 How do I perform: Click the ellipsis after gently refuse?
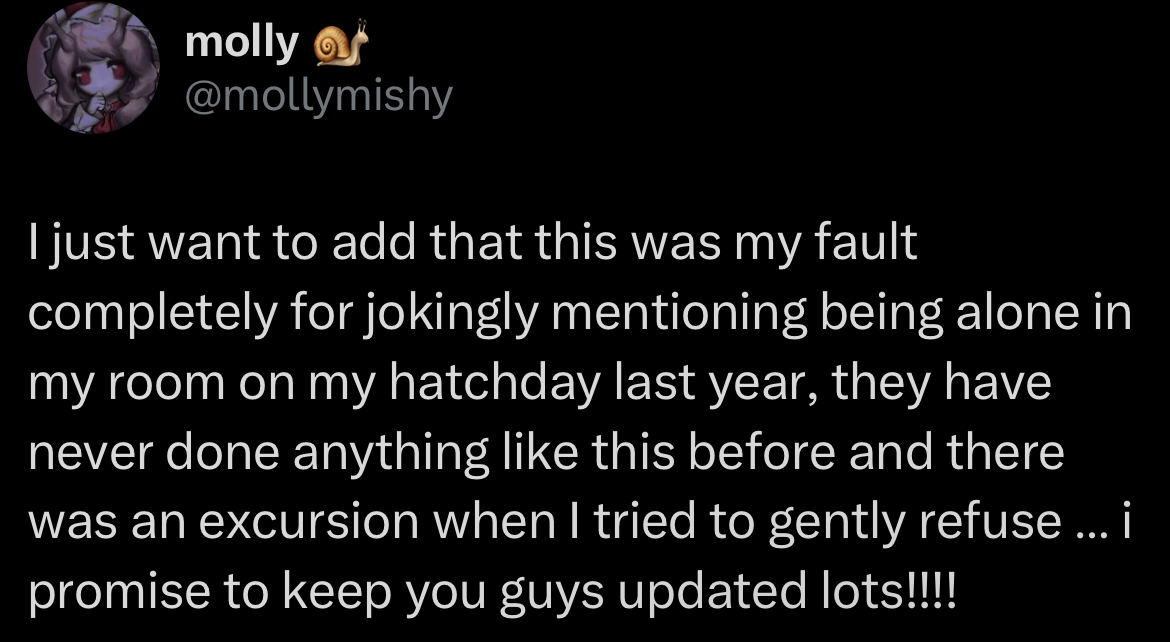pos(1085,523)
